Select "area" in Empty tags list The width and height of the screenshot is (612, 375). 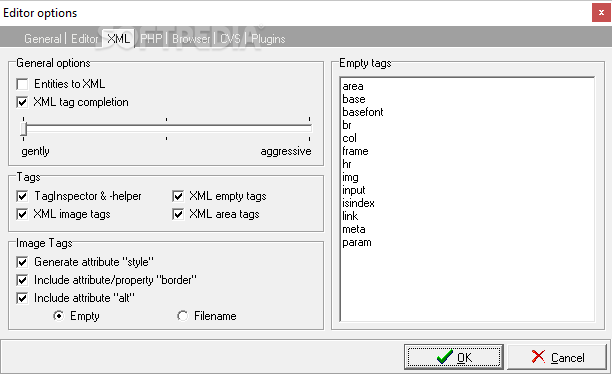coord(353,86)
